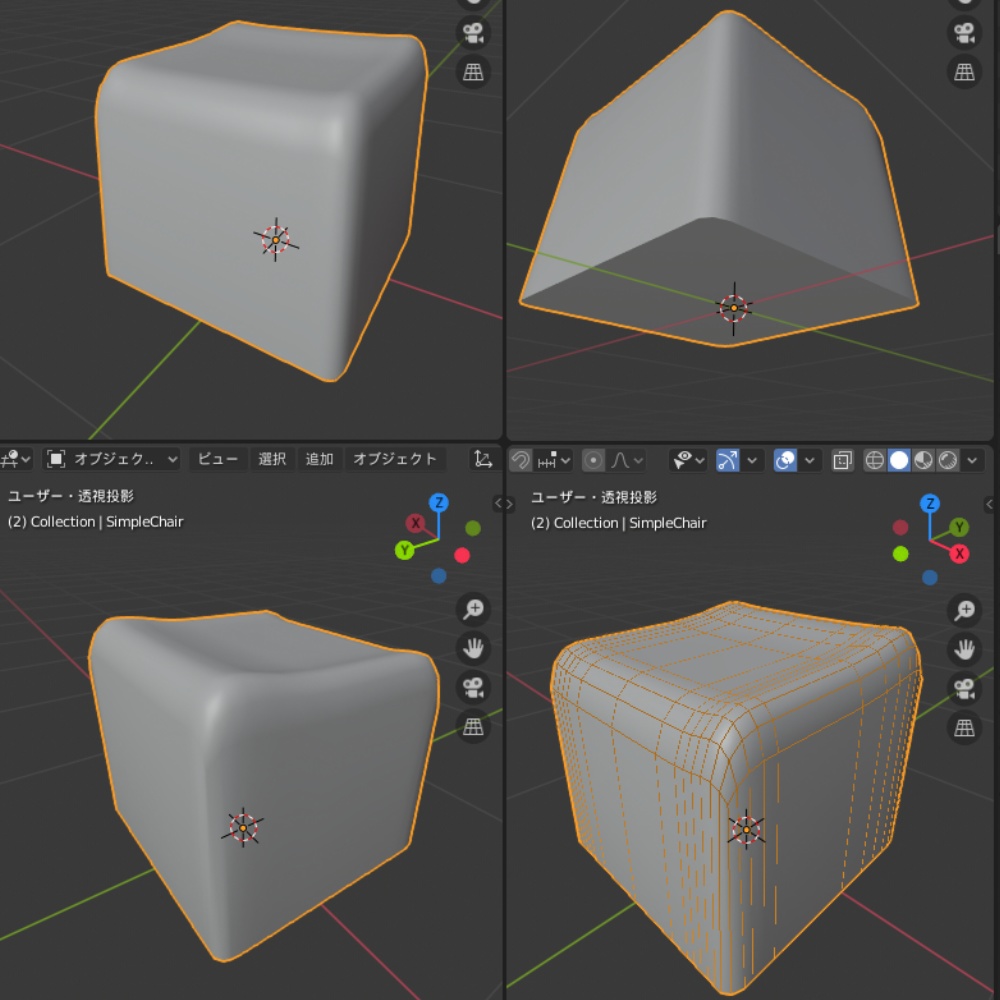Click green Y axis on bottom-right gizmo
Screen dimensions: 1000x1000
[x=959, y=527]
